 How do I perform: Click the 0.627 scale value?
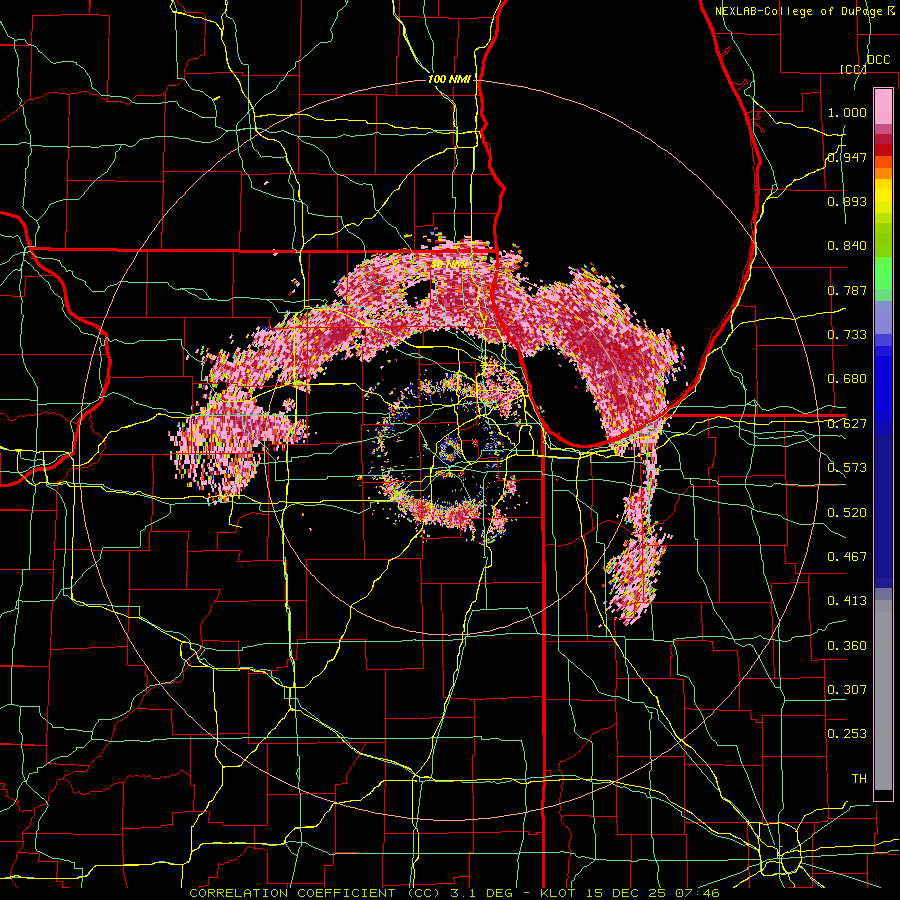coord(847,424)
